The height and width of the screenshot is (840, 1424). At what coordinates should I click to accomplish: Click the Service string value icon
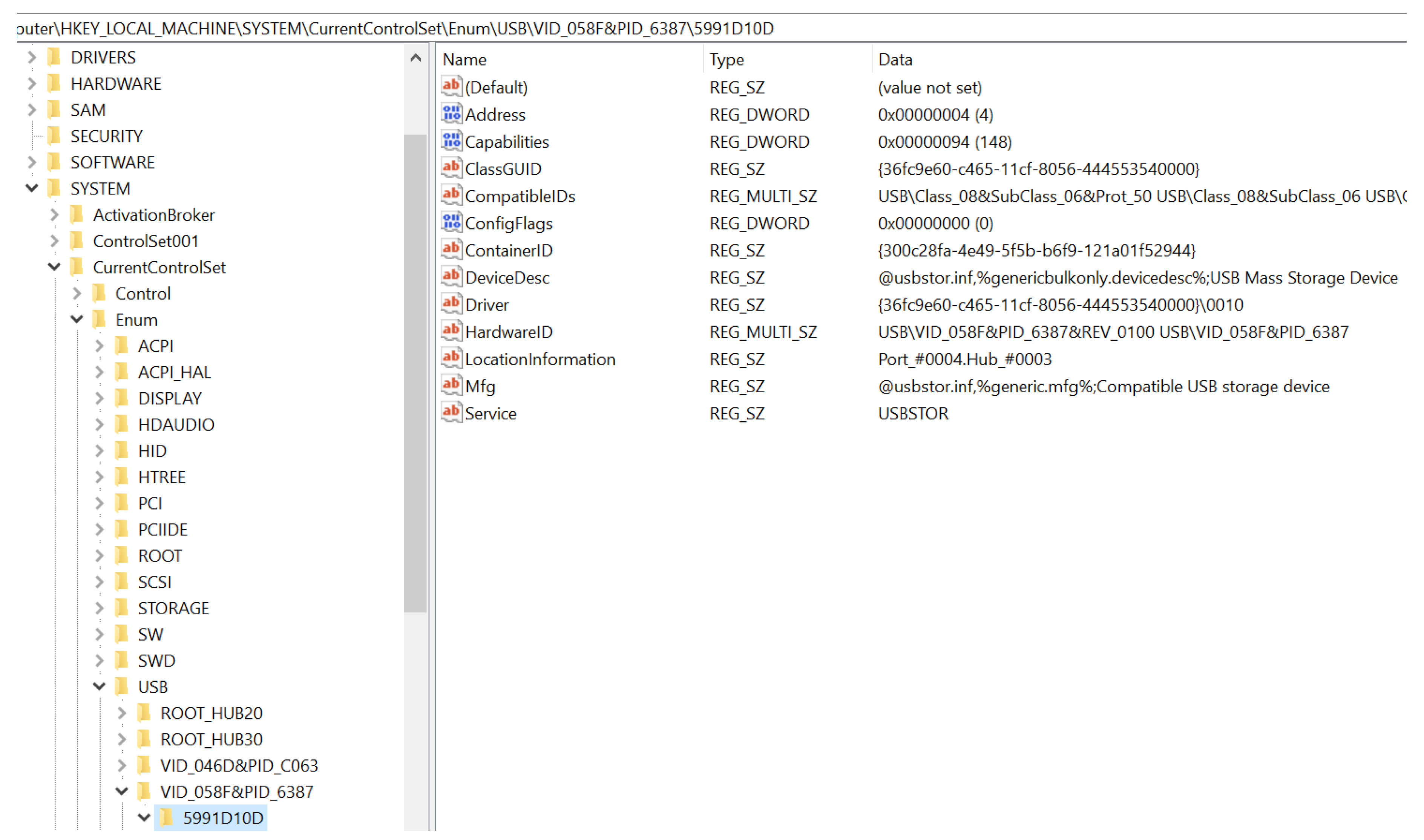(451, 413)
